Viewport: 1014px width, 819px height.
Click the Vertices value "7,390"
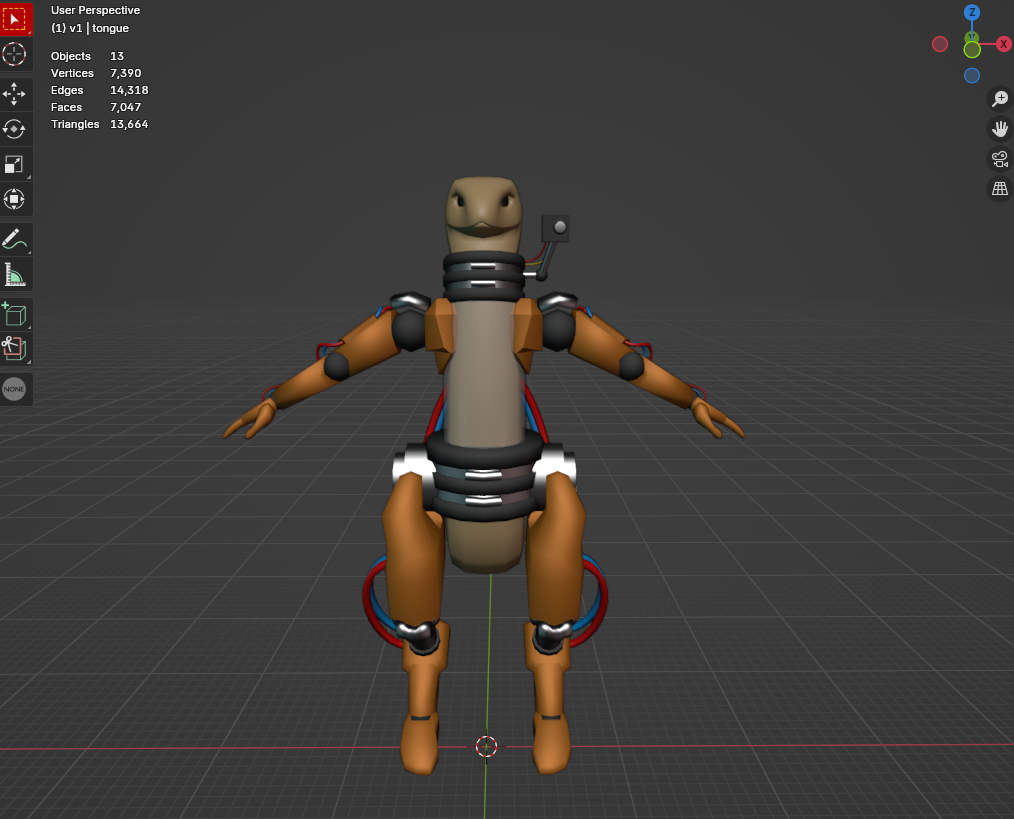coord(125,73)
